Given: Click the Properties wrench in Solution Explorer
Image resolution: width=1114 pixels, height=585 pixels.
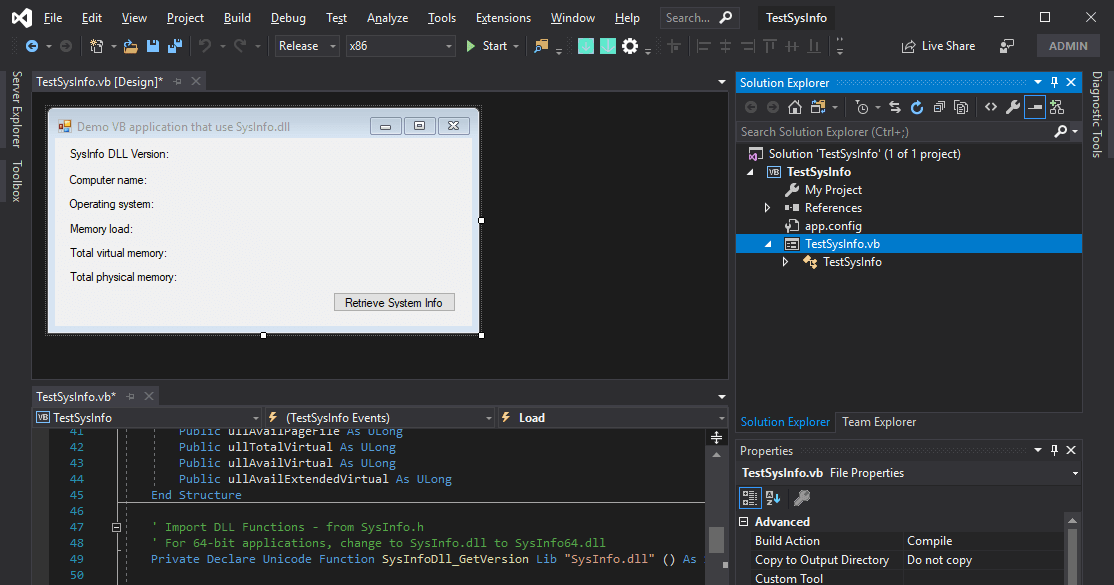Looking at the screenshot, I should [x=1011, y=107].
